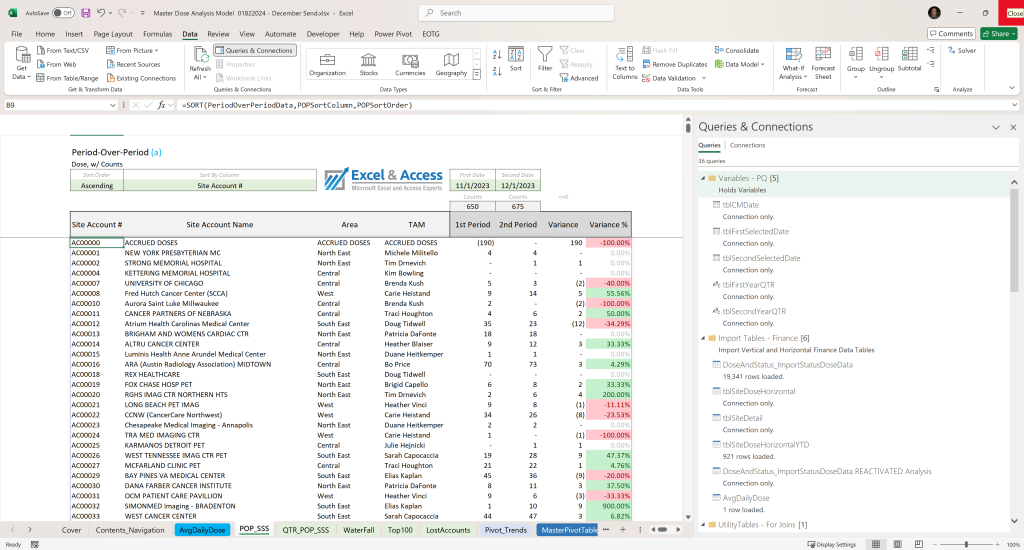Import data From Text/CSV
This screenshot has width=1024, height=550.
[x=63, y=50]
